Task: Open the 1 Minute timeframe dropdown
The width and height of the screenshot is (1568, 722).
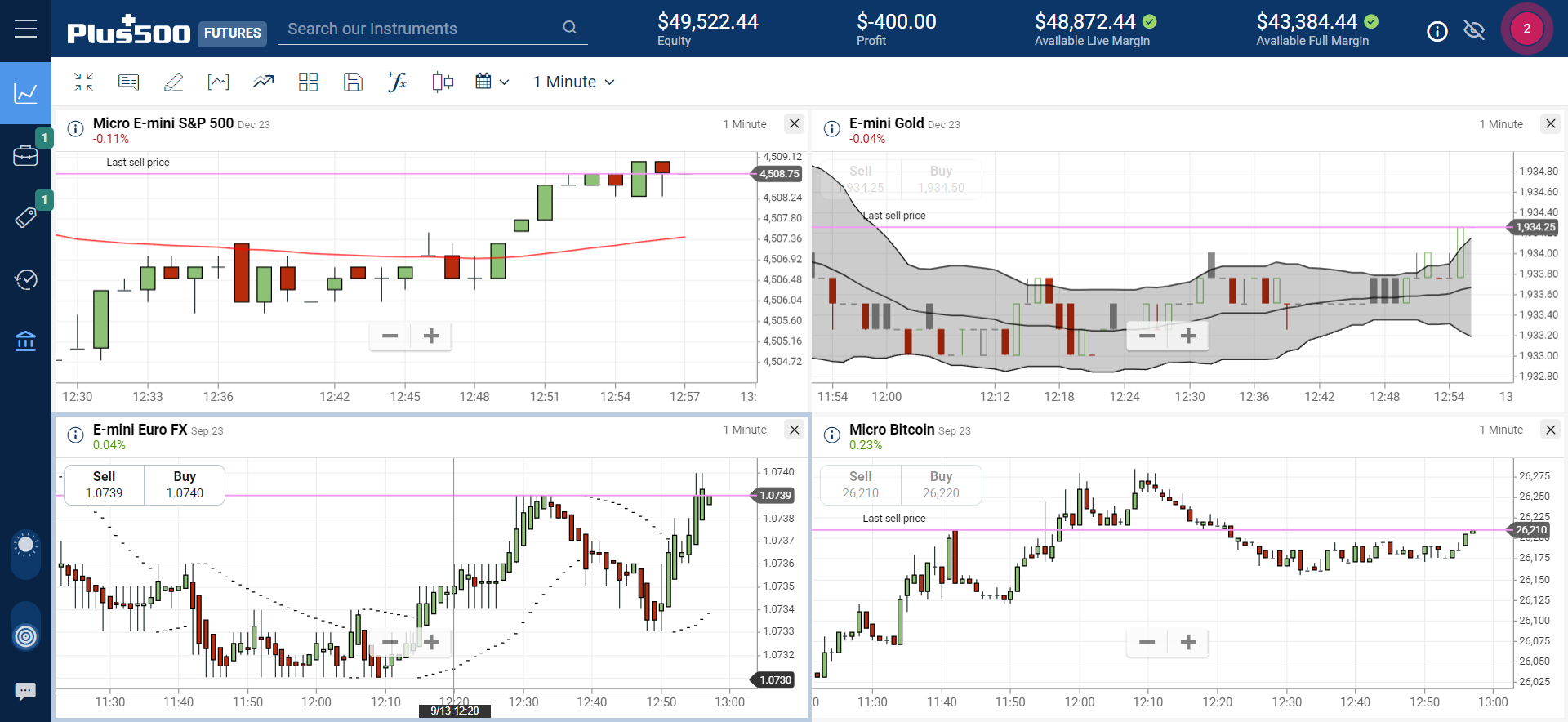Action: coord(573,82)
